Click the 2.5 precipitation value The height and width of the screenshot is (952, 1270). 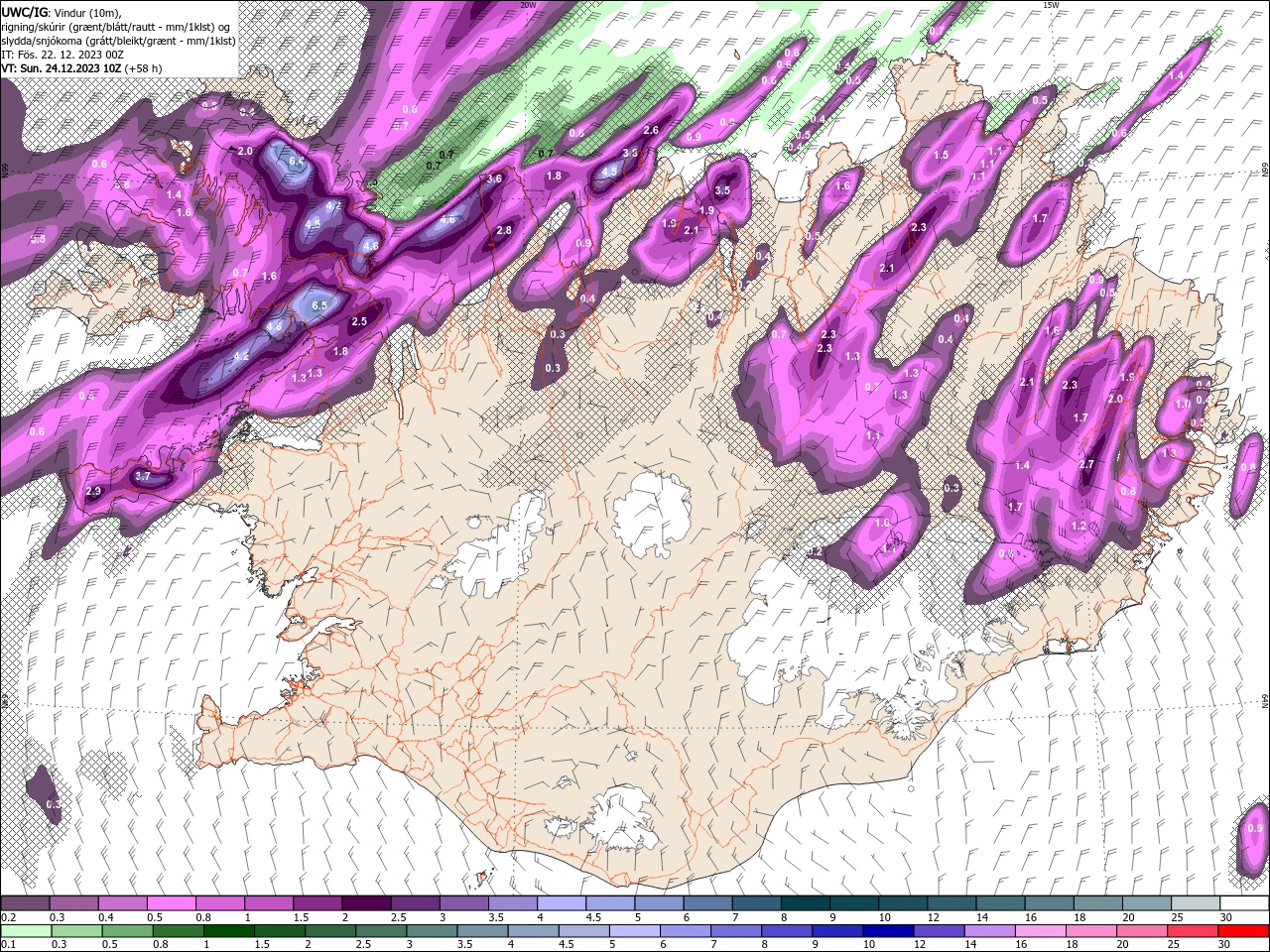coord(359,321)
